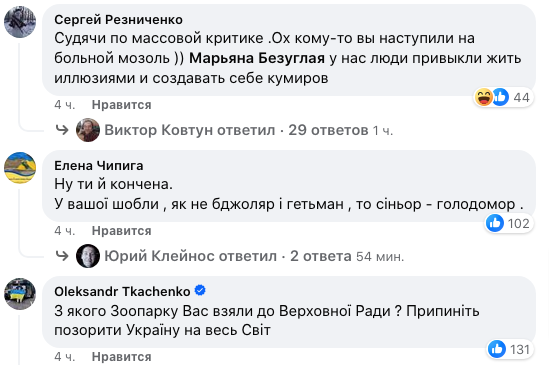Open the Сергей Резниченко name link
The height and width of the screenshot is (365, 549).
pyautogui.click(x=118, y=20)
